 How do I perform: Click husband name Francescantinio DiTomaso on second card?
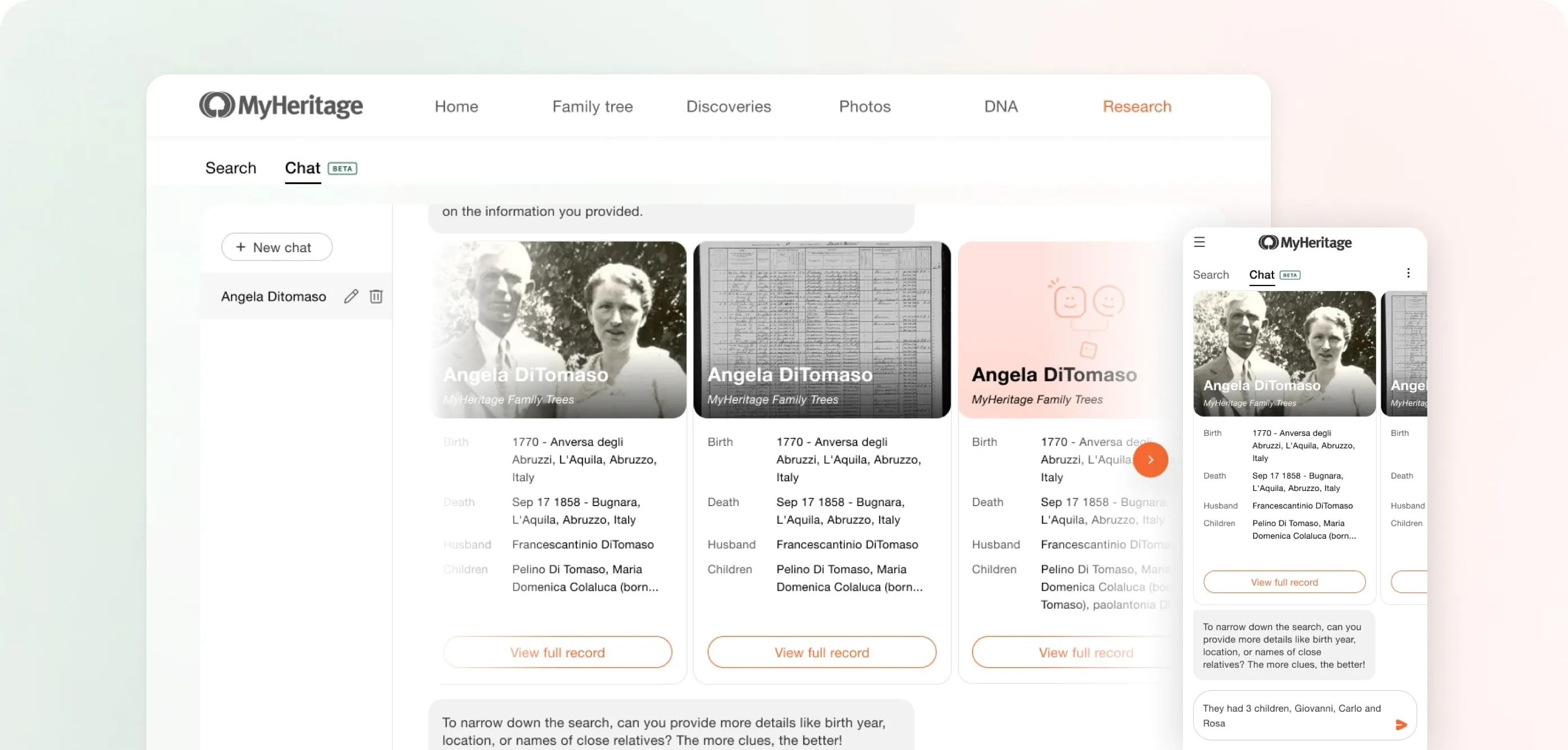pos(846,544)
